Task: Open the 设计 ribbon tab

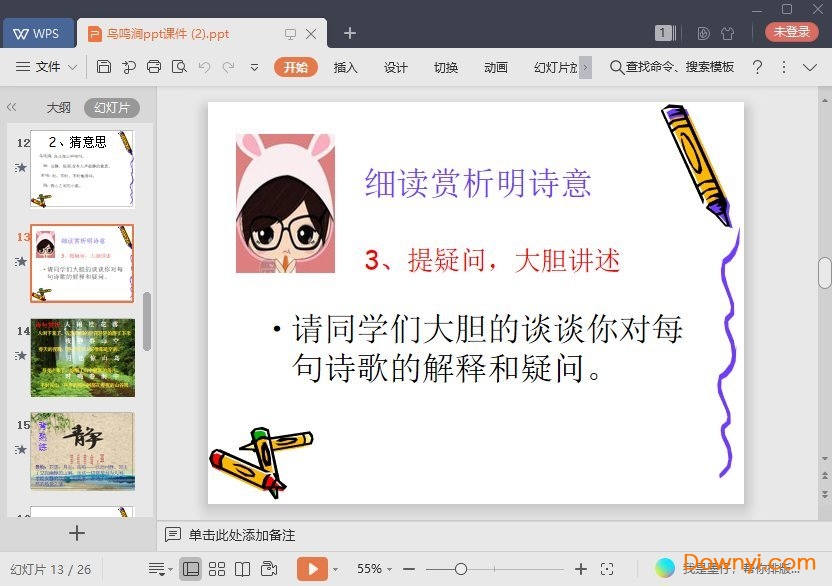Action: (x=396, y=67)
